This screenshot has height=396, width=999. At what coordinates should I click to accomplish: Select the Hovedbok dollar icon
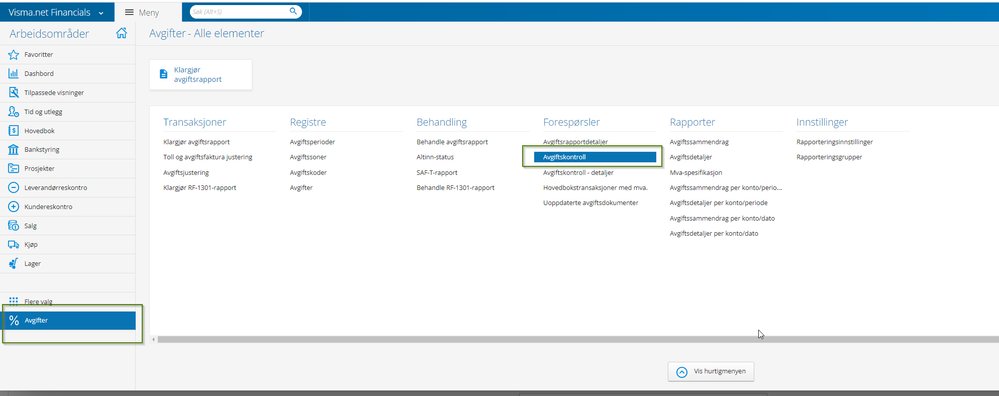click(x=13, y=131)
